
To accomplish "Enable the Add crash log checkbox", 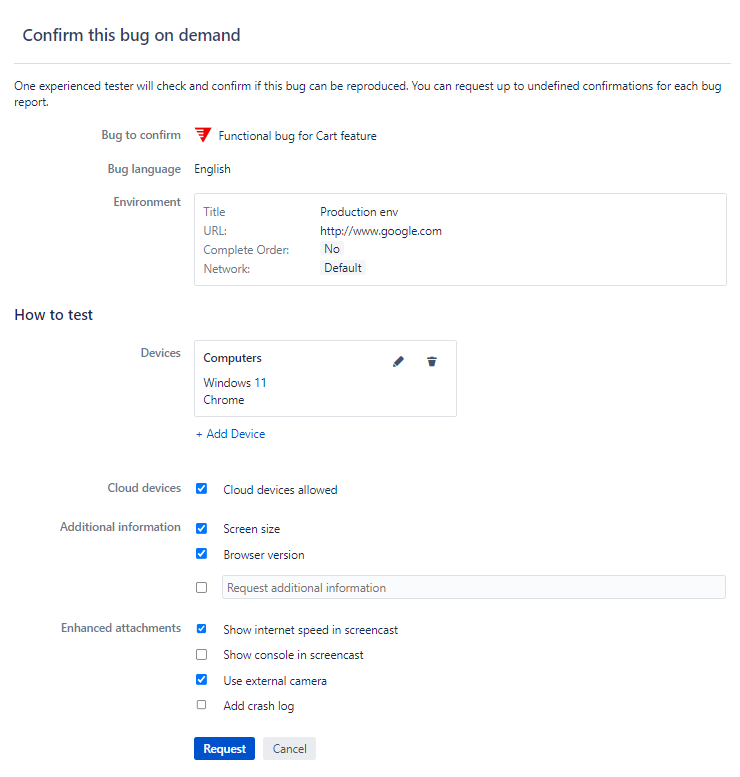I will point(201,705).
